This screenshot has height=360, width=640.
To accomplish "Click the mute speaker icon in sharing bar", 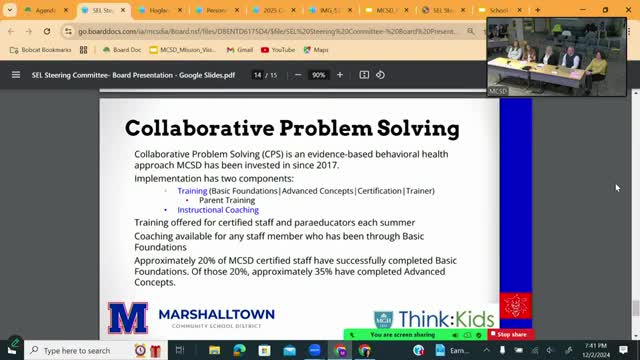I will coord(455,335).
